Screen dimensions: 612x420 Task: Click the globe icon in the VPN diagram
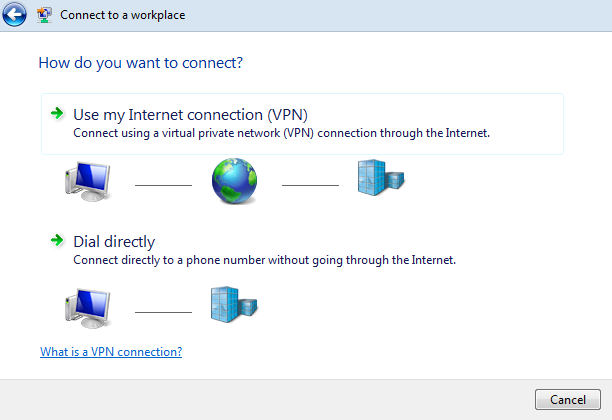235,181
